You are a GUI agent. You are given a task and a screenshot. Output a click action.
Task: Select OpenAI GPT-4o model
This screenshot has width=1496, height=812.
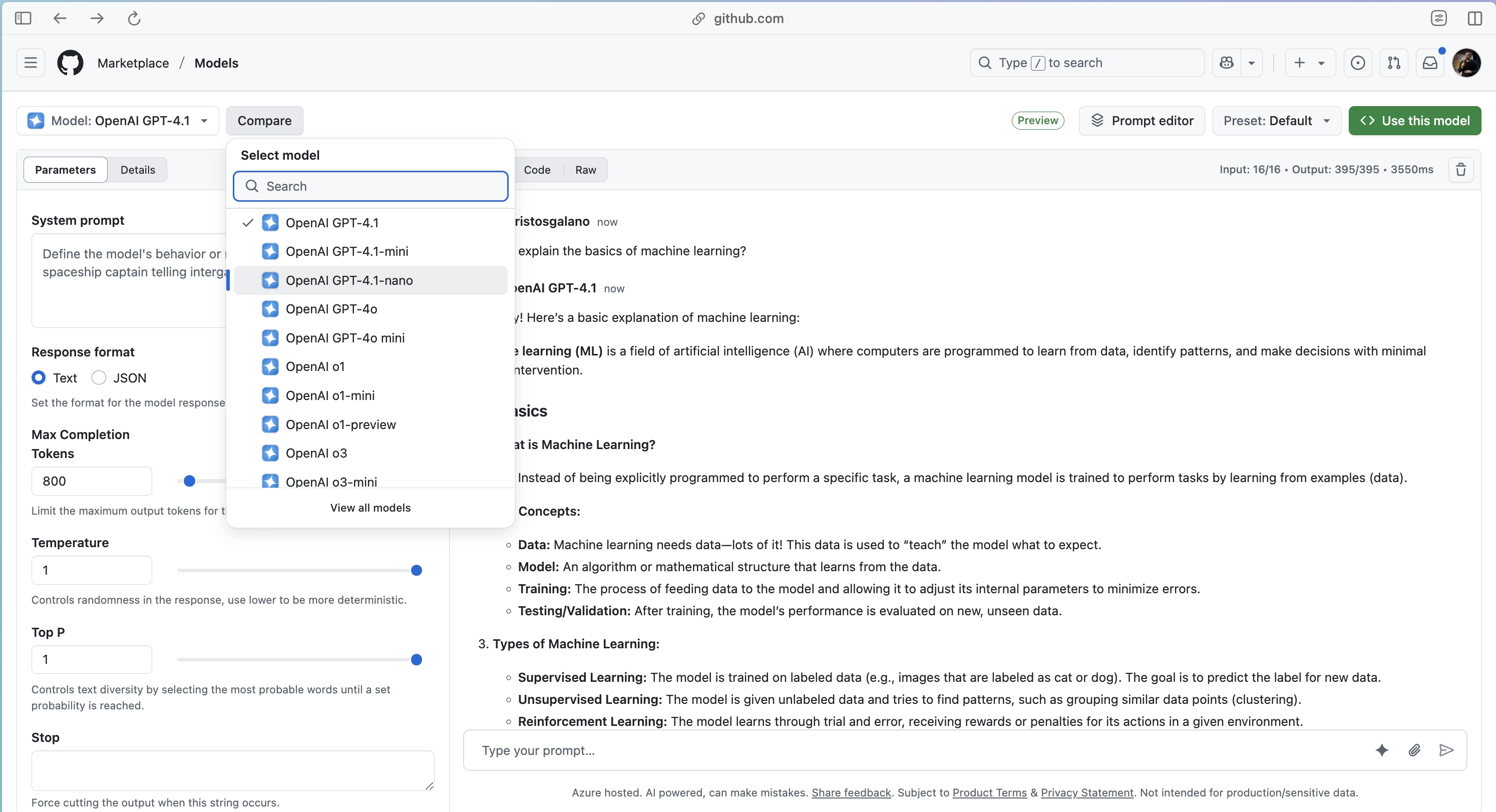370,309
